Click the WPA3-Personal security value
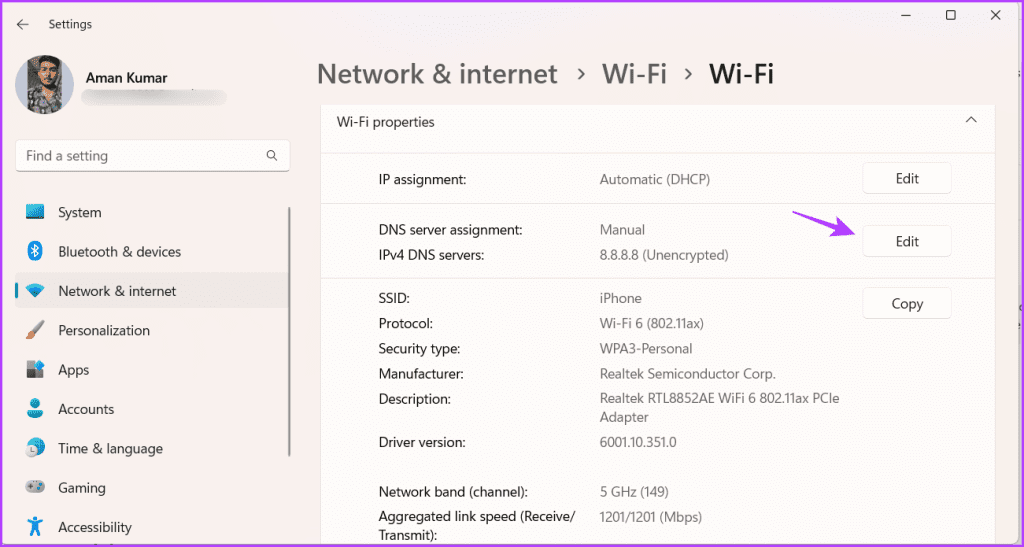Viewport: 1024px width, 547px height. tap(645, 349)
